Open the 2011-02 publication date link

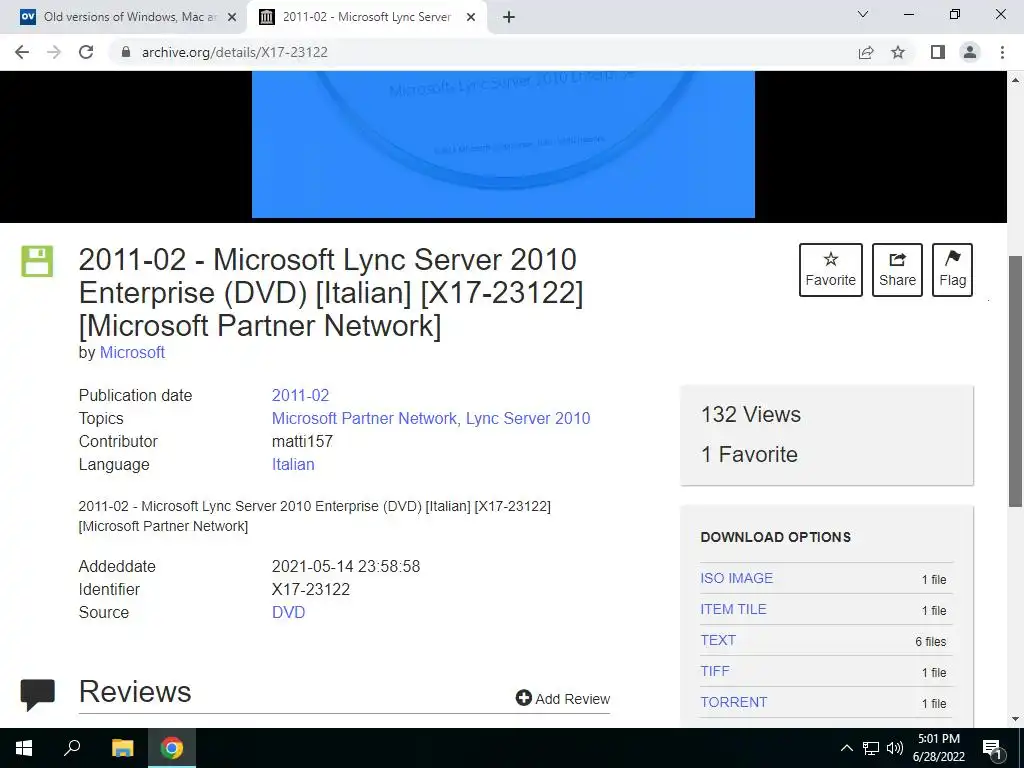pos(300,395)
